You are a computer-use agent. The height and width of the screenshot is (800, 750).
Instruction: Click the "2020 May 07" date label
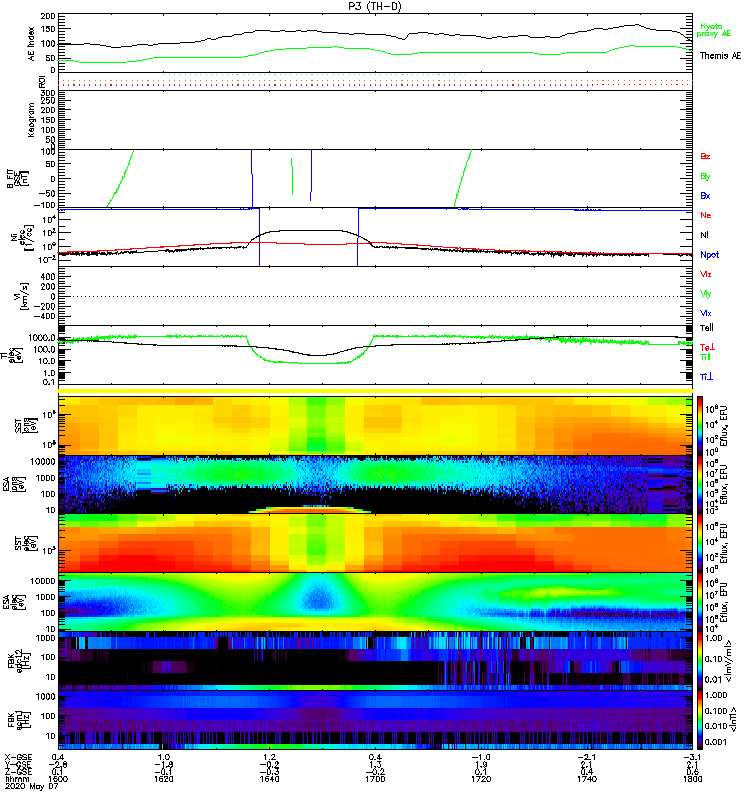[x=31, y=786]
